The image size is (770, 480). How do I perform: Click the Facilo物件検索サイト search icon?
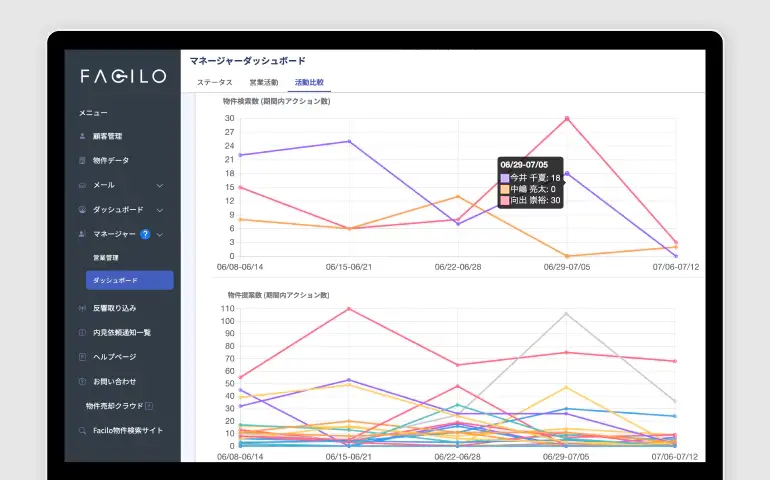82,431
